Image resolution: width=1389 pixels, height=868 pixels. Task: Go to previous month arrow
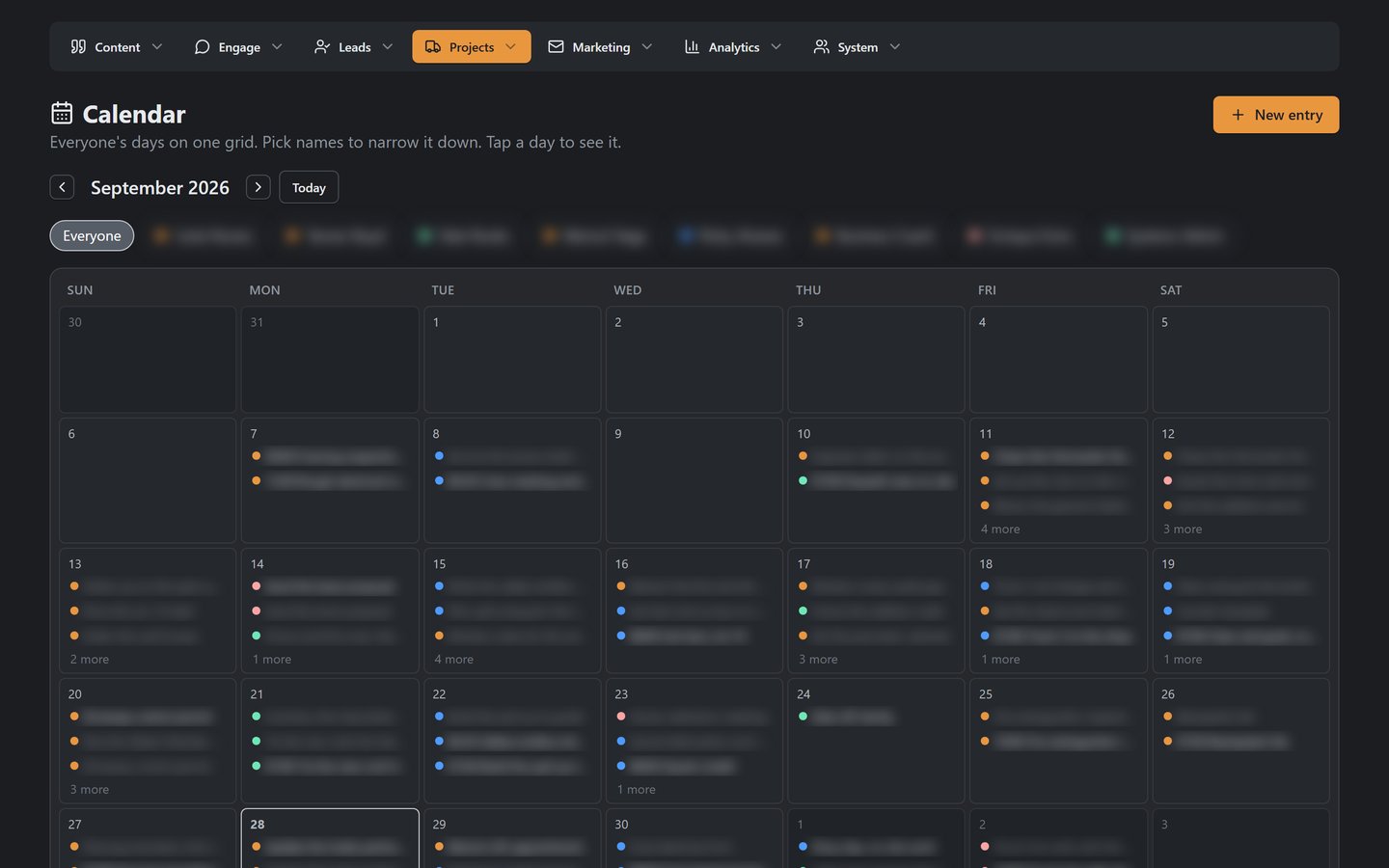pos(62,187)
